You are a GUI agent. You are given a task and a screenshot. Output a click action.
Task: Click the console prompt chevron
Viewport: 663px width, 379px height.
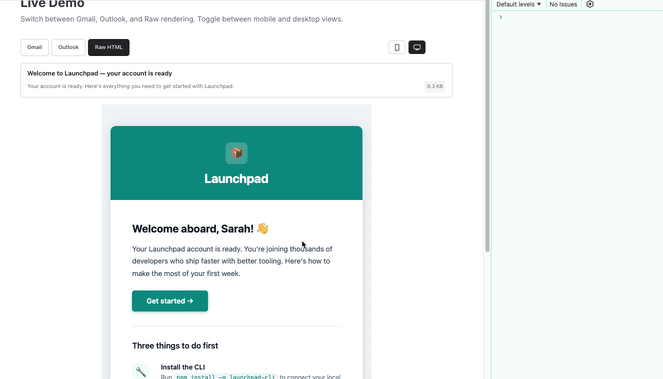coord(501,17)
